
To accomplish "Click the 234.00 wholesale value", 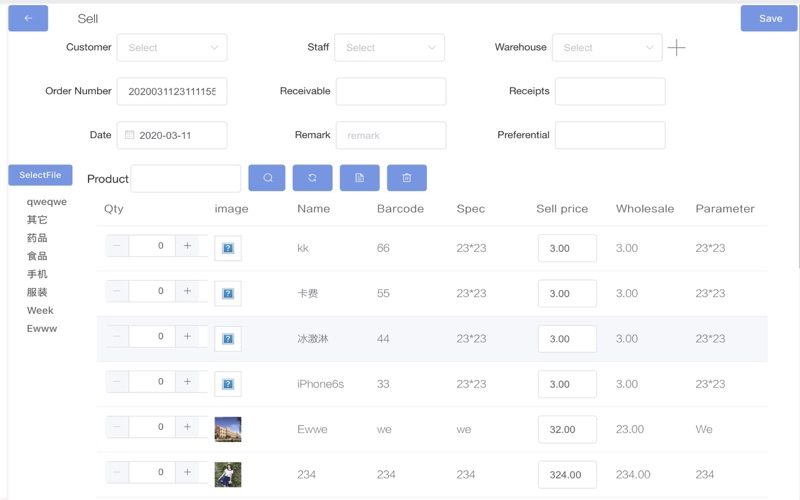I will [x=633, y=474].
